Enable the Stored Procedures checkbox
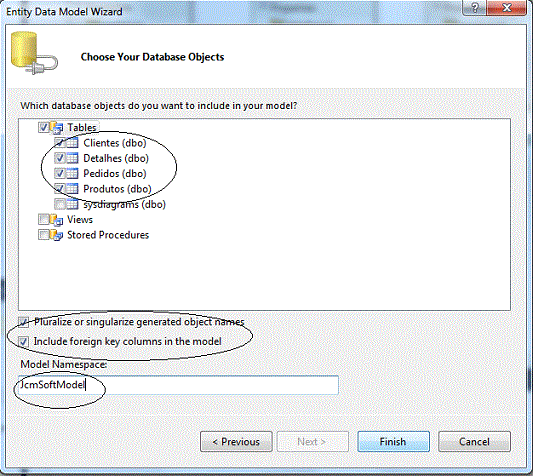This screenshot has height=476, width=533. [x=44, y=235]
